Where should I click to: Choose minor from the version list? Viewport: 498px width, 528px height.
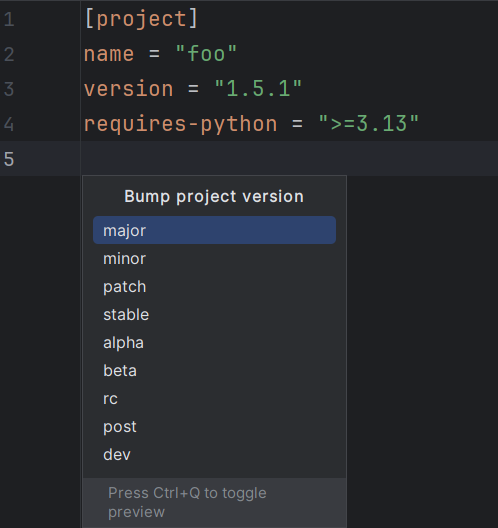click(x=214, y=258)
